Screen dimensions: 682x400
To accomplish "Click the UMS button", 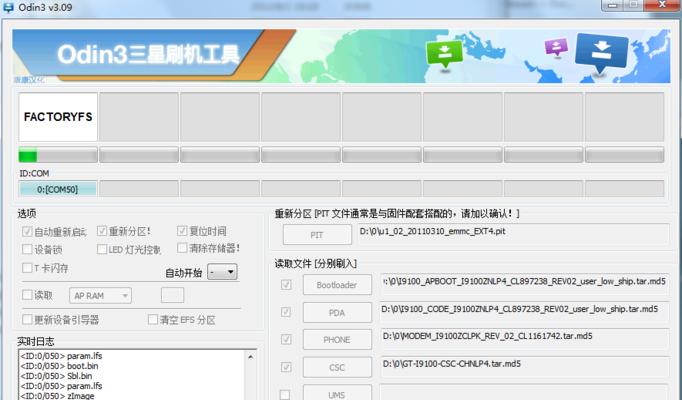I will 337,393.
